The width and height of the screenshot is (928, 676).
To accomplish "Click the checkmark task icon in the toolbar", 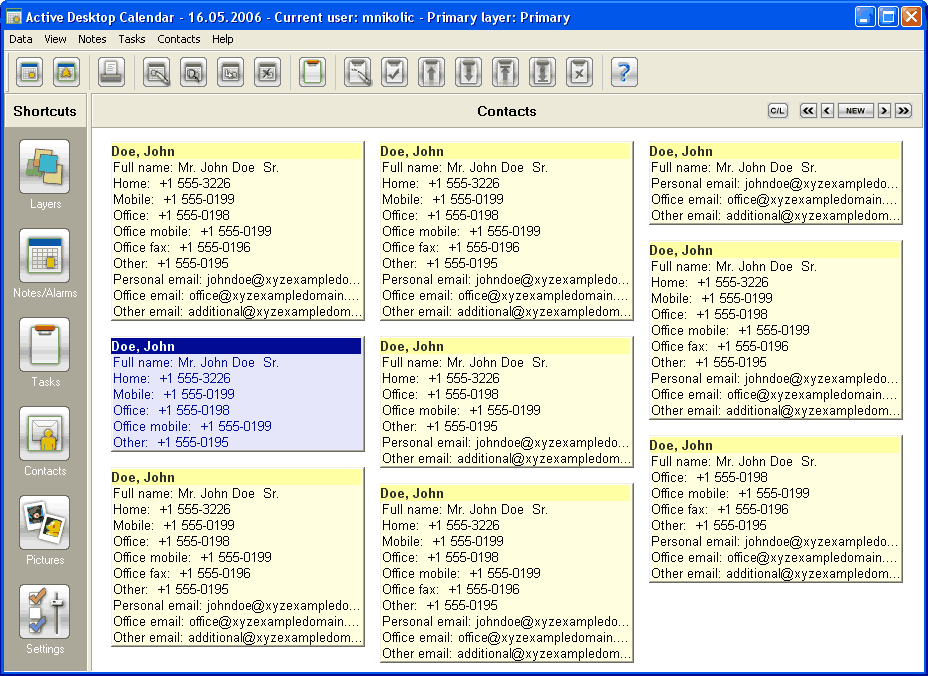I will 395,72.
